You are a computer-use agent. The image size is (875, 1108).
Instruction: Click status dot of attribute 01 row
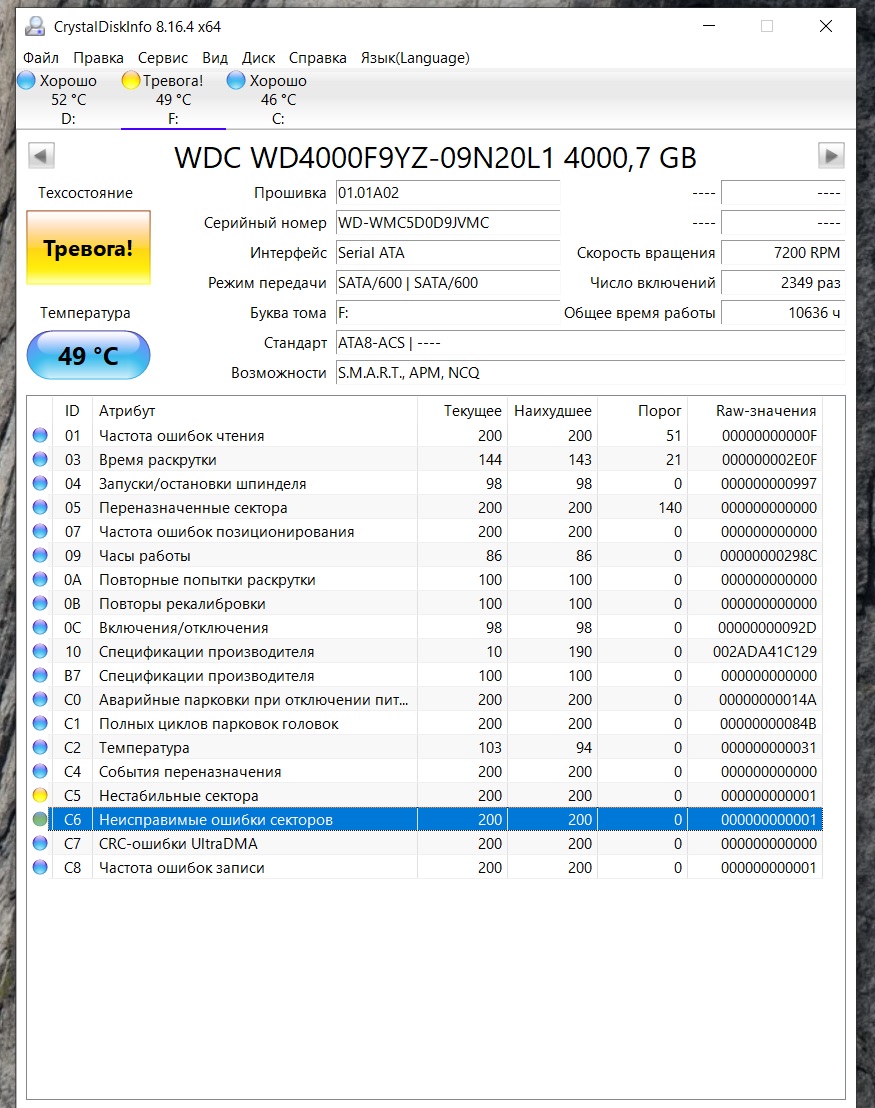40,435
